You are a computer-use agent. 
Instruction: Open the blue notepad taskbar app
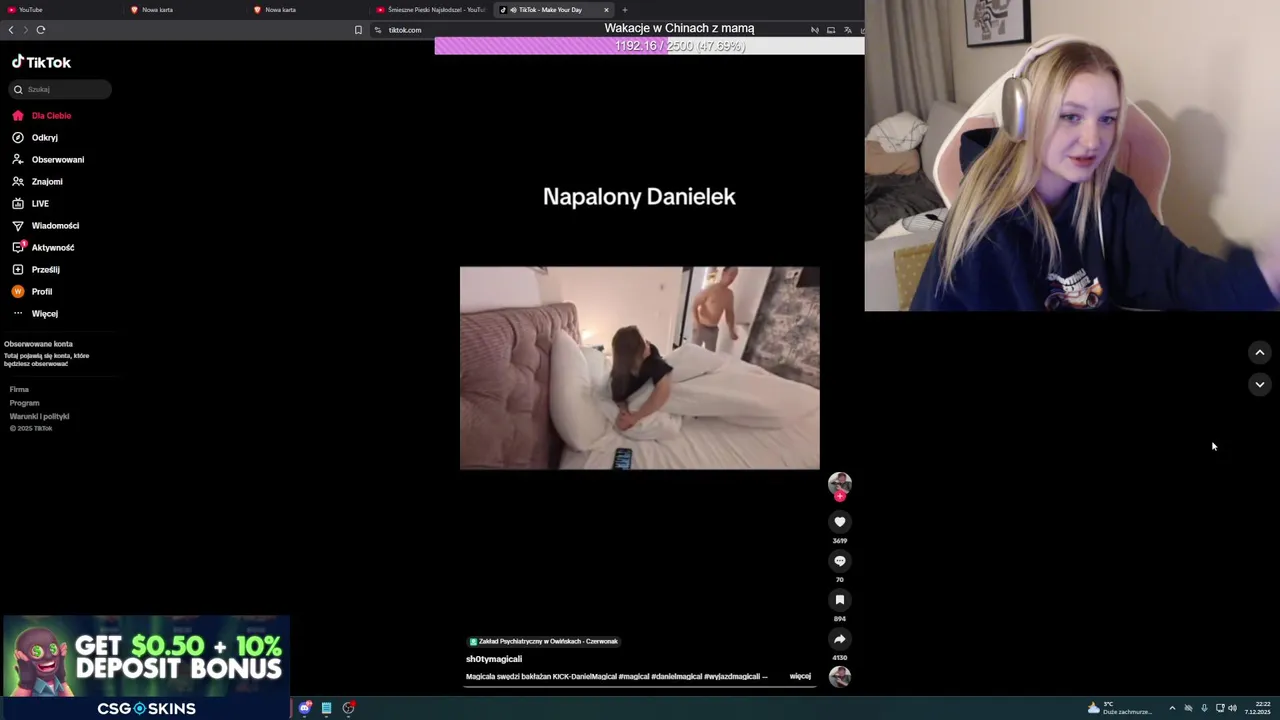326,708
